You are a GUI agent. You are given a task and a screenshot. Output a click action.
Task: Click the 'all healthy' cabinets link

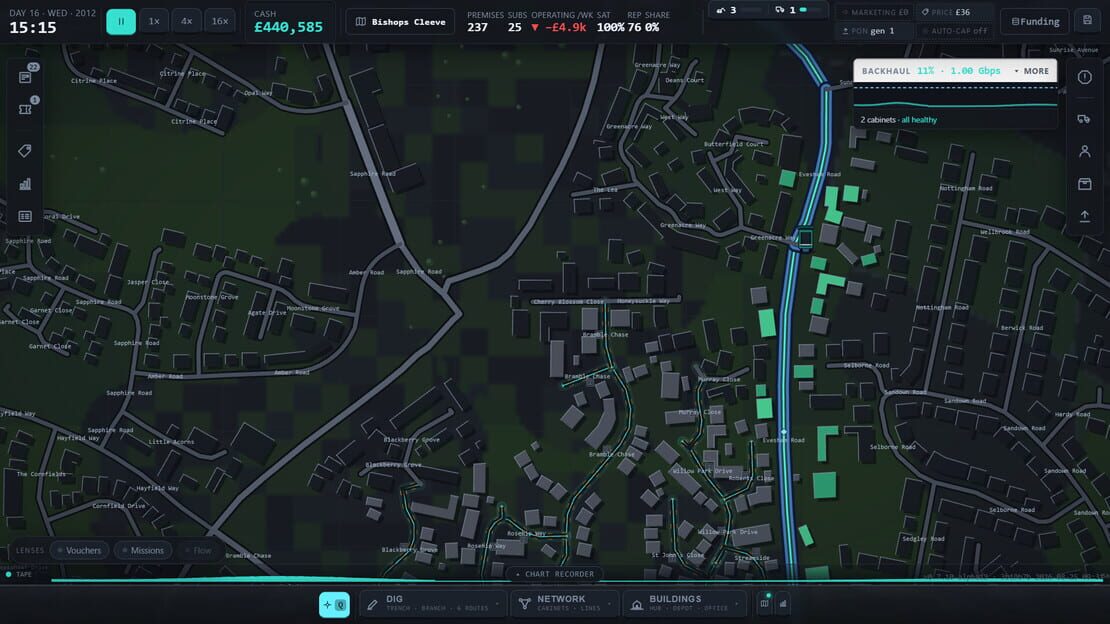click(x=919, y=120)
